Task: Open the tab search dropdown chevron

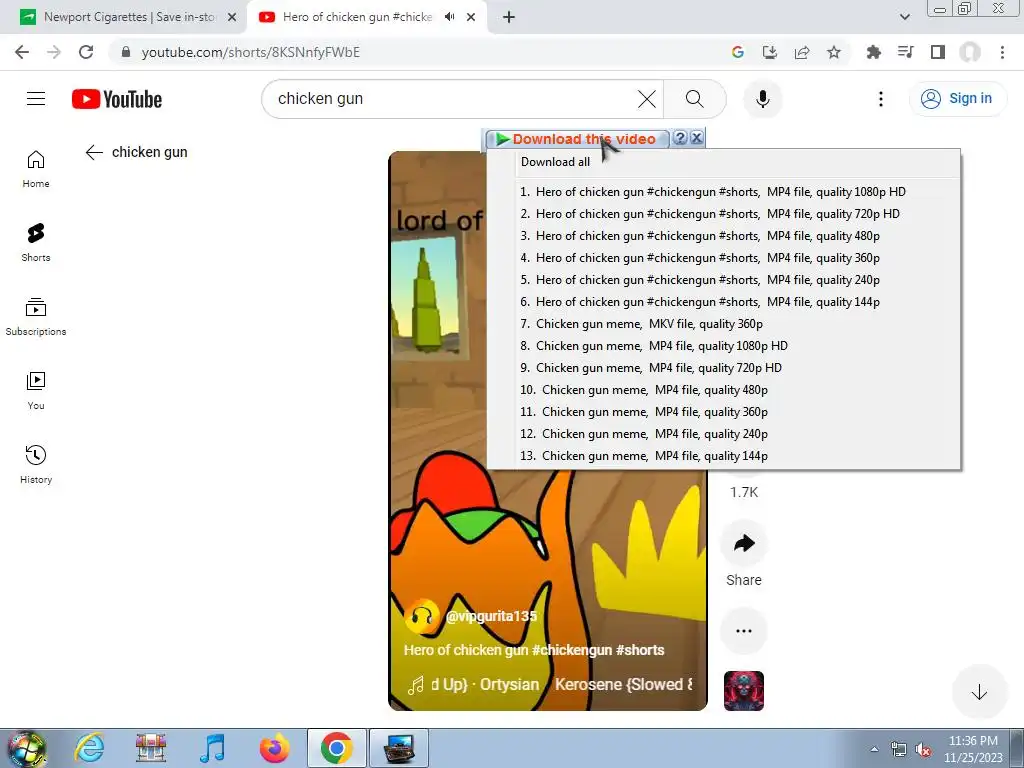Action: coord(904,17)
